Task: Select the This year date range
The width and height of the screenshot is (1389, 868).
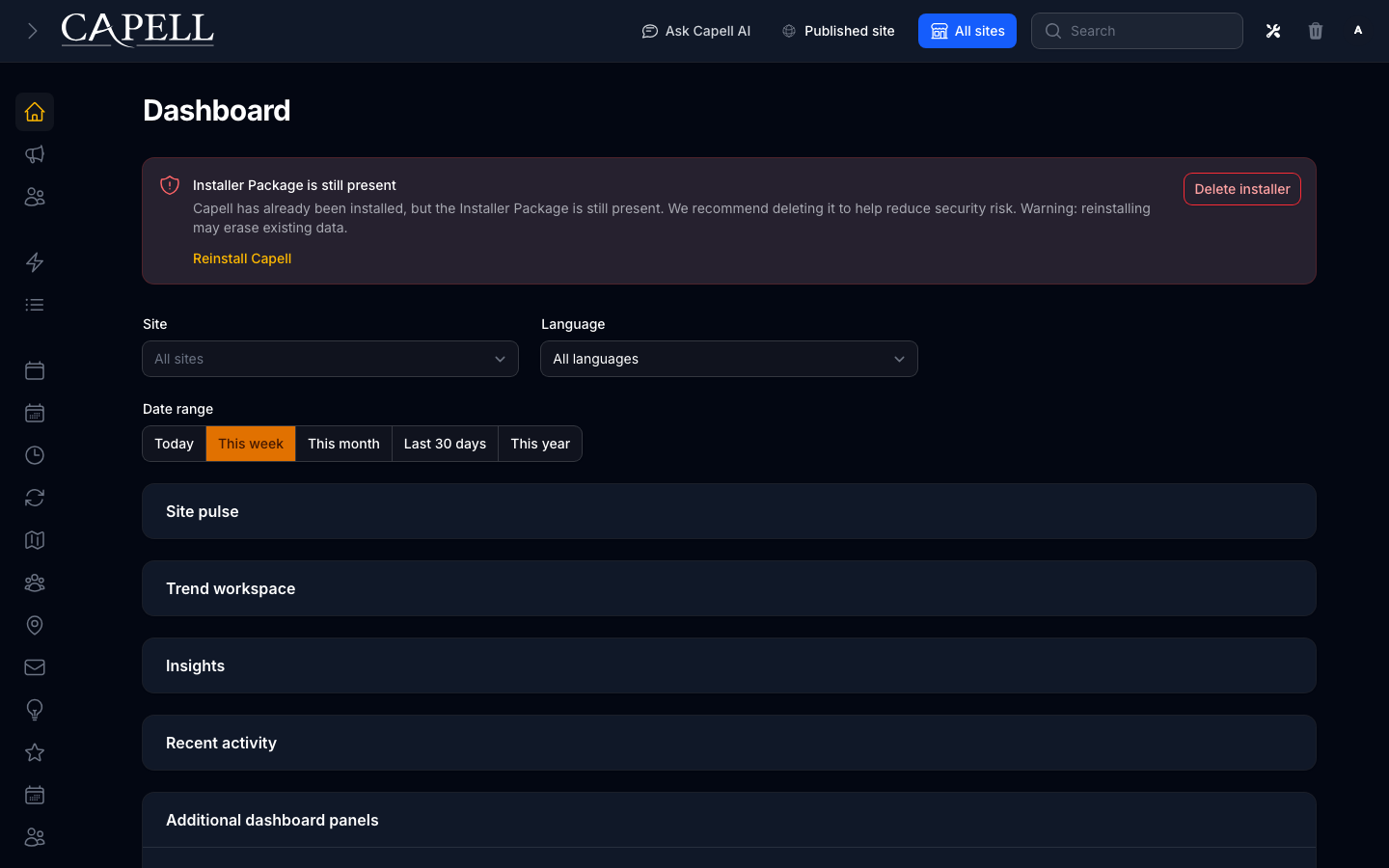Action: (x=540, y=444)
